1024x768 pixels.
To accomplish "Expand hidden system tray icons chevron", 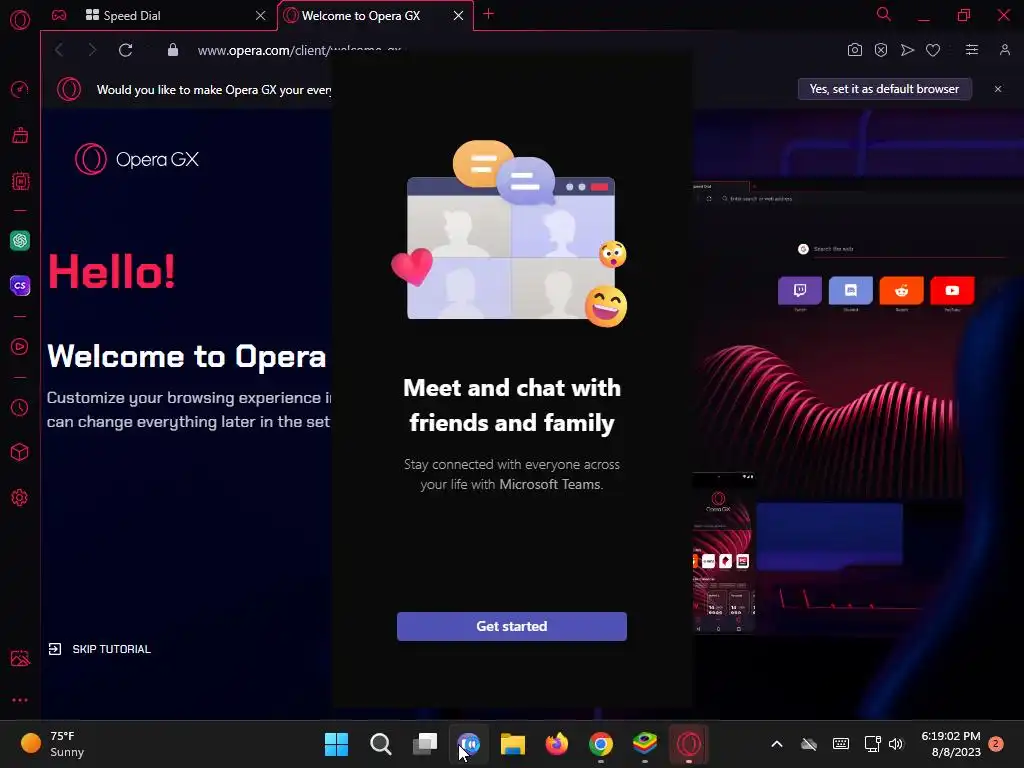I will pos(777,744).
